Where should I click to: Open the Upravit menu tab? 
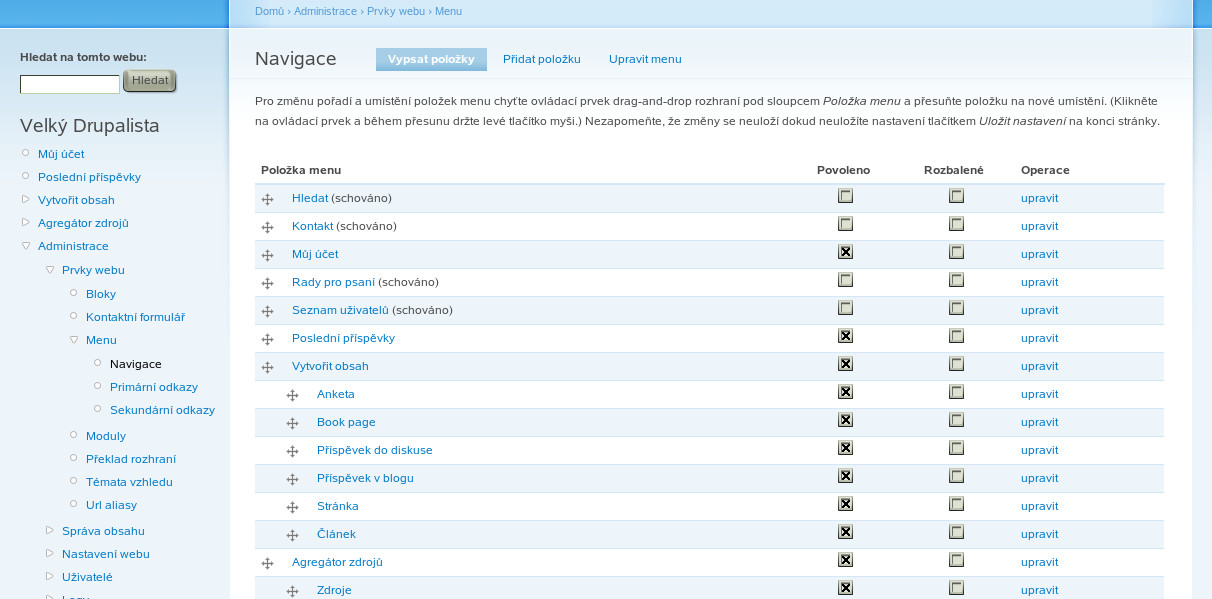point(645,59)
